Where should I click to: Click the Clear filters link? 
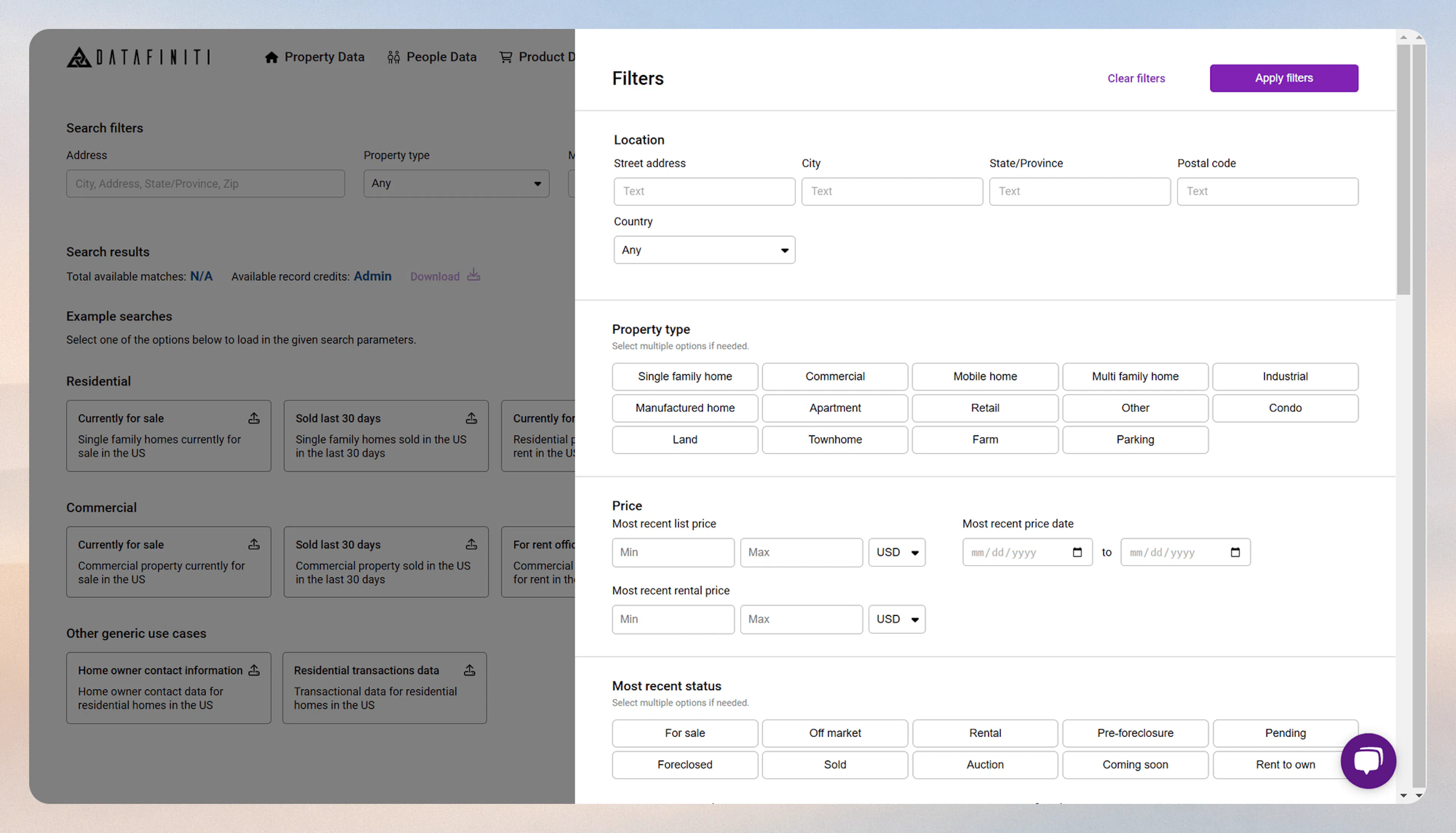1136,78
